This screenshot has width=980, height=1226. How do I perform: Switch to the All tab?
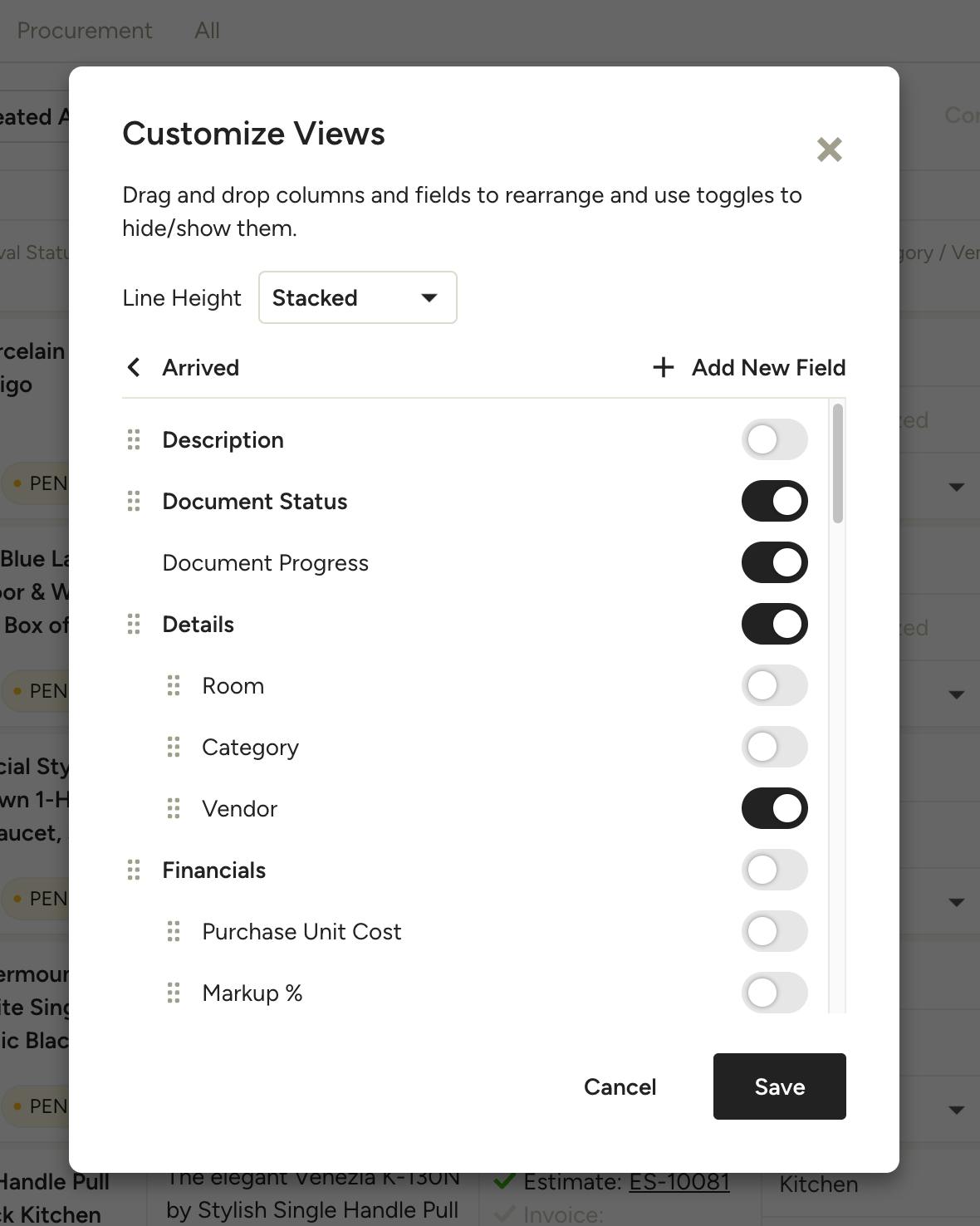[x=207, y=31]
